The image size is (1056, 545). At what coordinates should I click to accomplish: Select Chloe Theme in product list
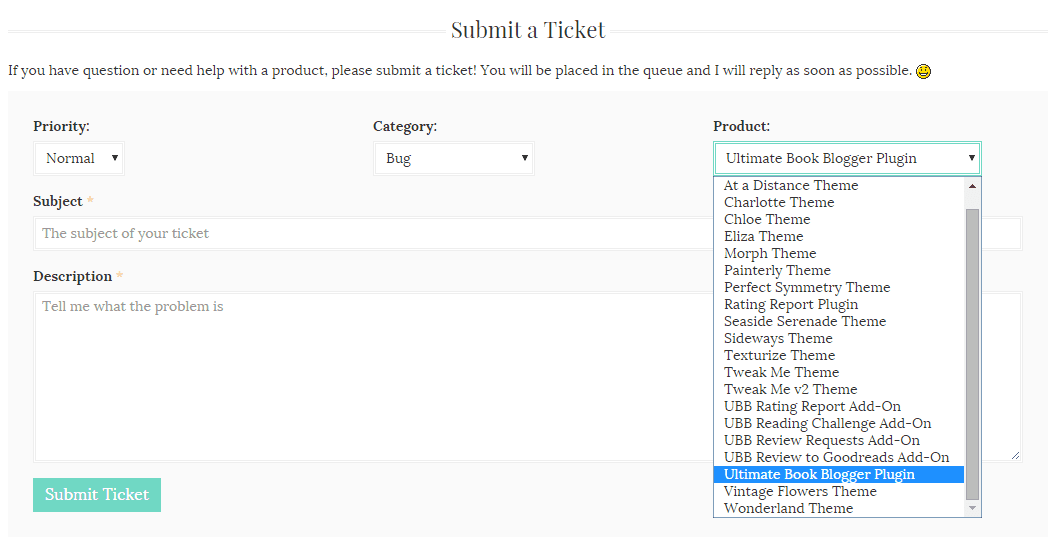[767, 219]
